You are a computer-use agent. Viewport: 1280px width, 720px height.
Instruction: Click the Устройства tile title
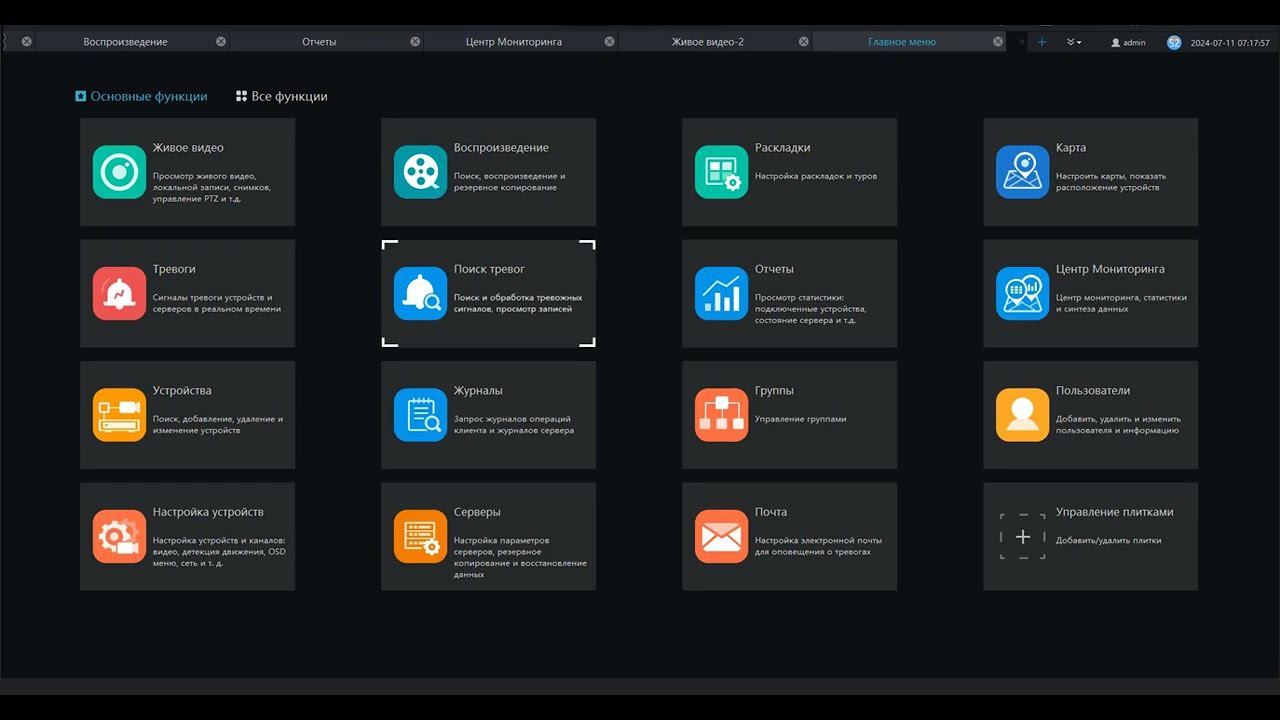(182, 391)
